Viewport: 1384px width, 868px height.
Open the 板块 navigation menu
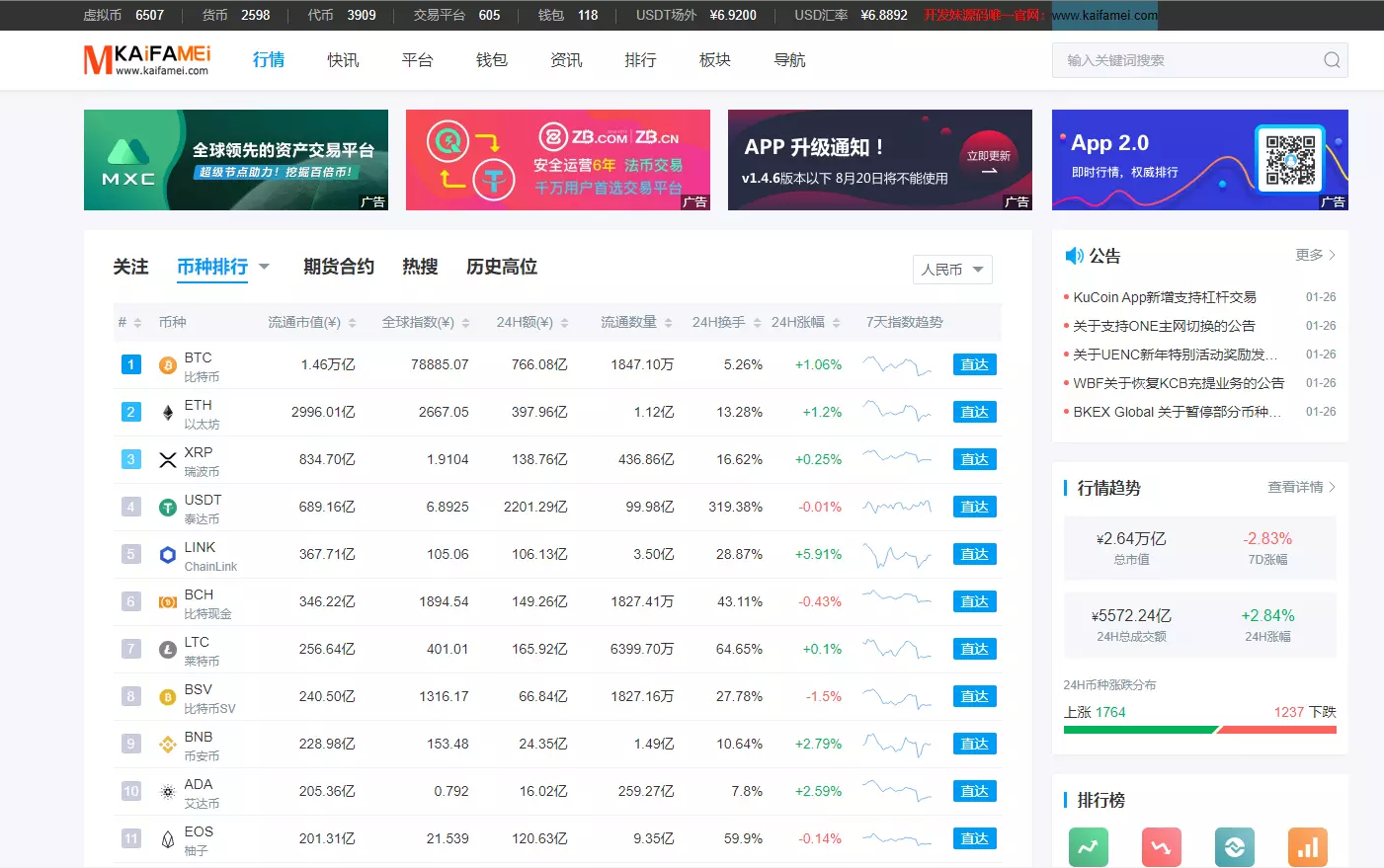715,60
